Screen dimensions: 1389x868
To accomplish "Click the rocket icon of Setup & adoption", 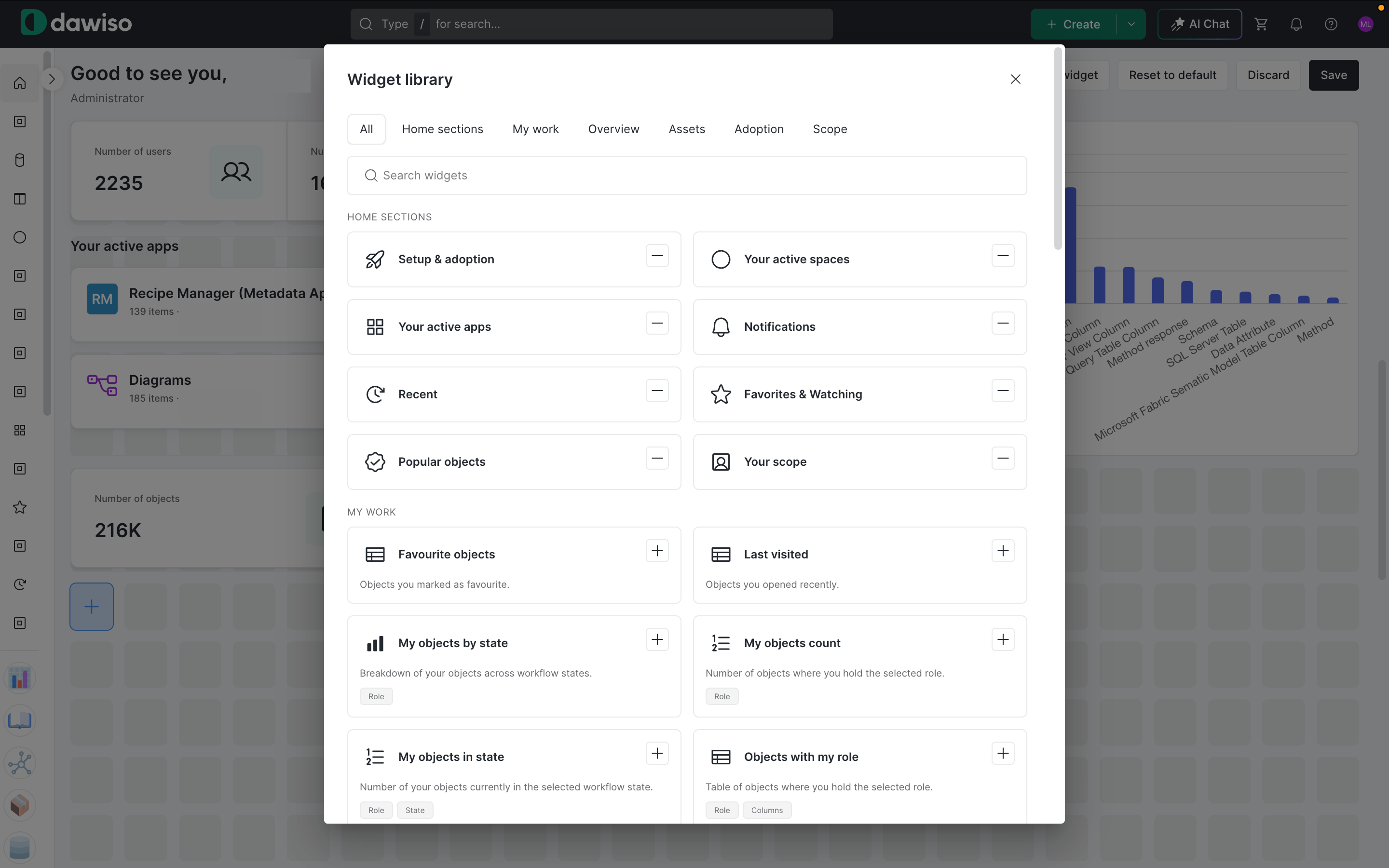I will pos(375,259).
